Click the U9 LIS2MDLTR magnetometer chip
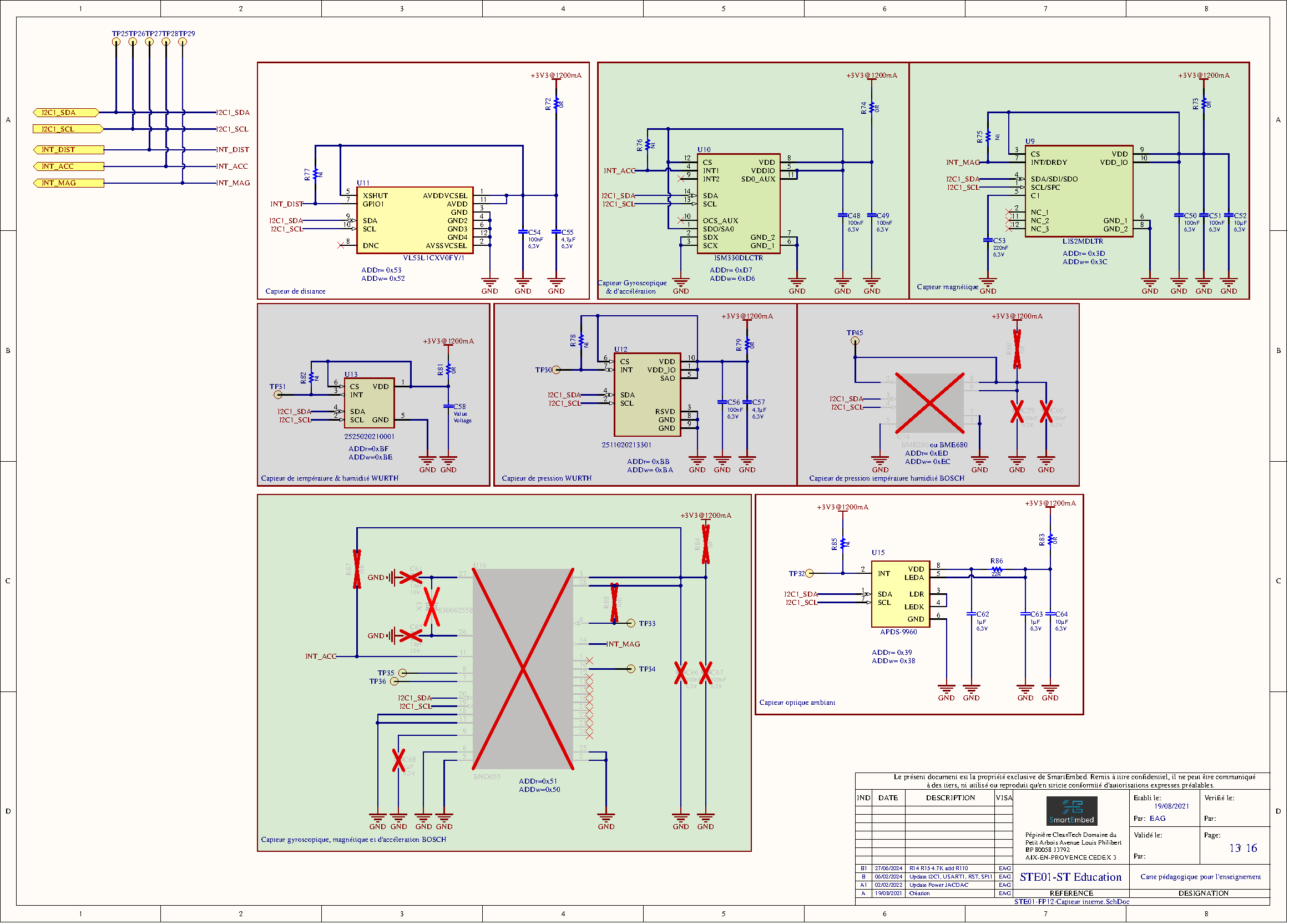The height and width of the screenshot is (924, 1289). point(1078,191)
